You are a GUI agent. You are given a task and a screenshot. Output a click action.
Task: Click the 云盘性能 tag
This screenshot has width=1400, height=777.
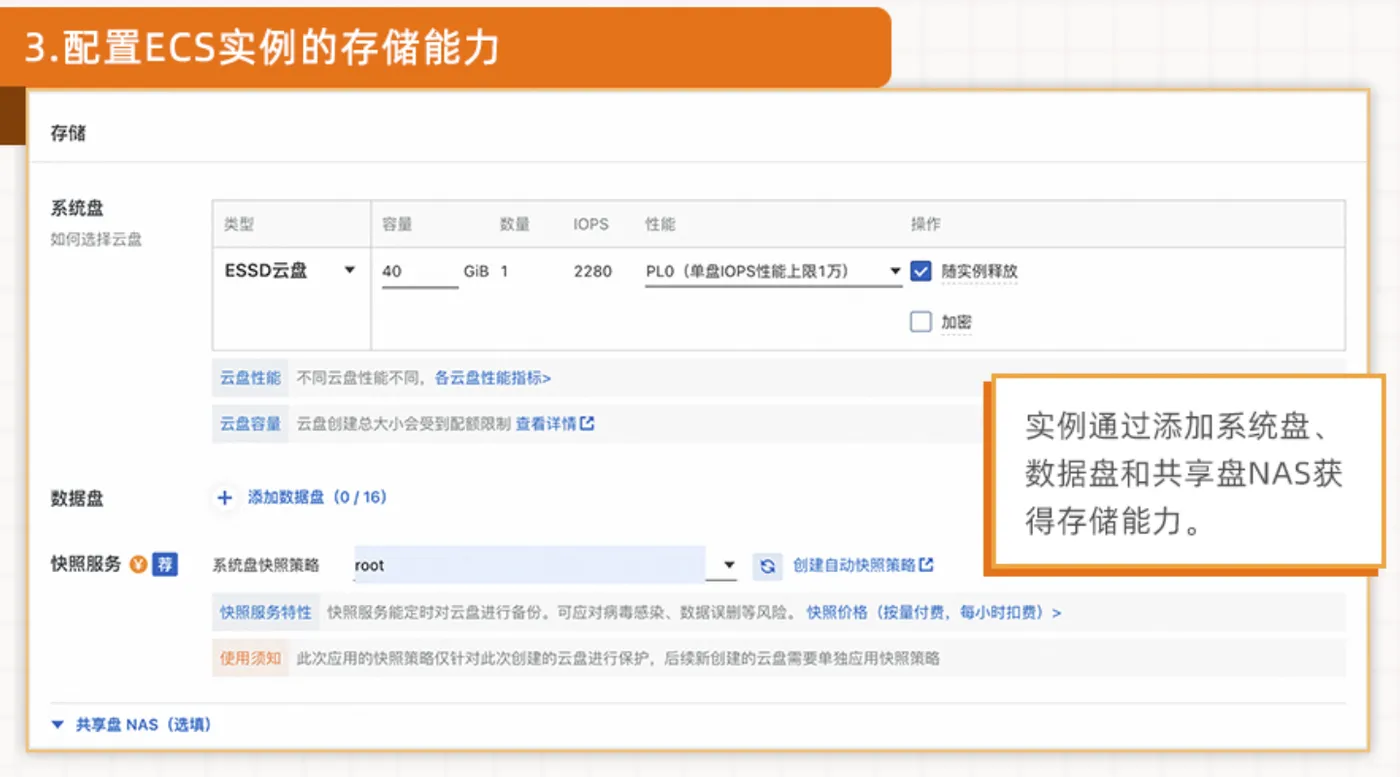pos(250,378)
